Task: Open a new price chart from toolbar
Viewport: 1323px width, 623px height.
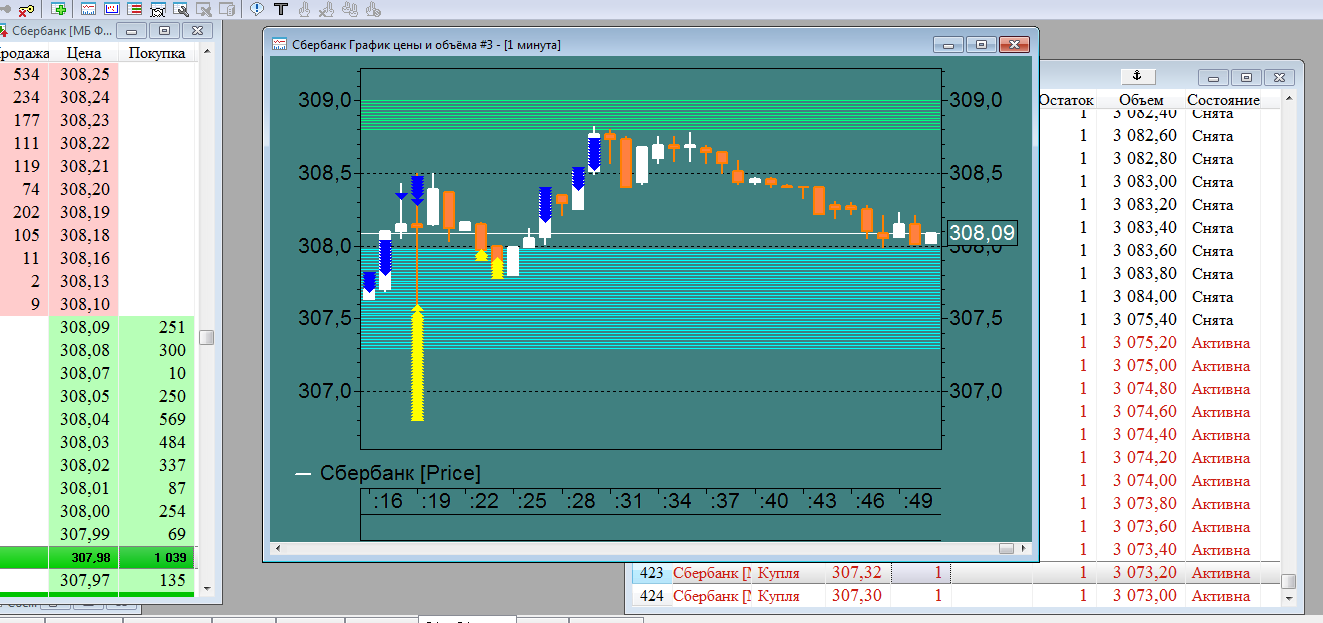Action: coord(88,9)
